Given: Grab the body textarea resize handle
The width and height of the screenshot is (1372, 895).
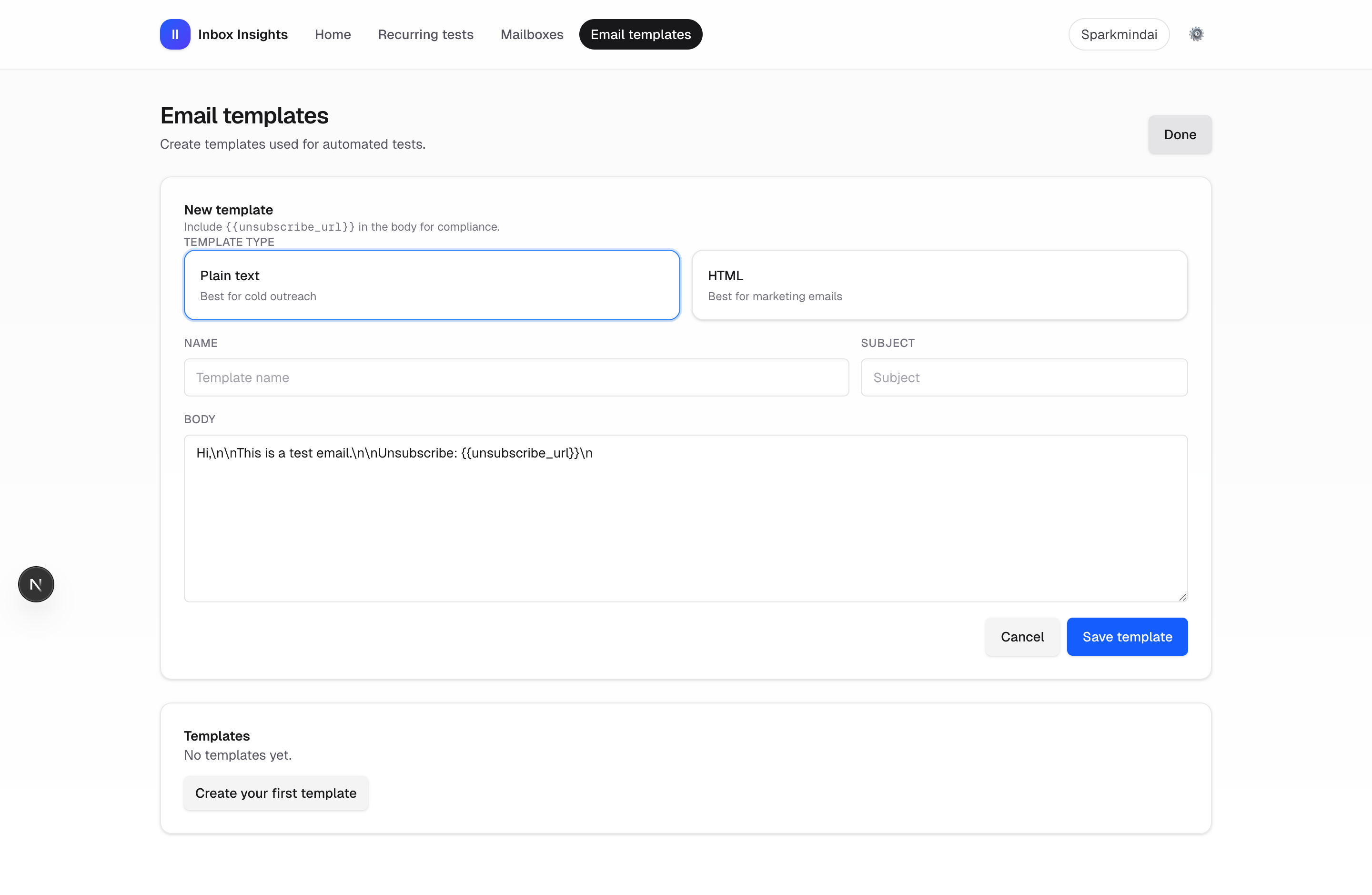Looking at the screenshot, I should pyautogui.click(x=1182, y=597).
